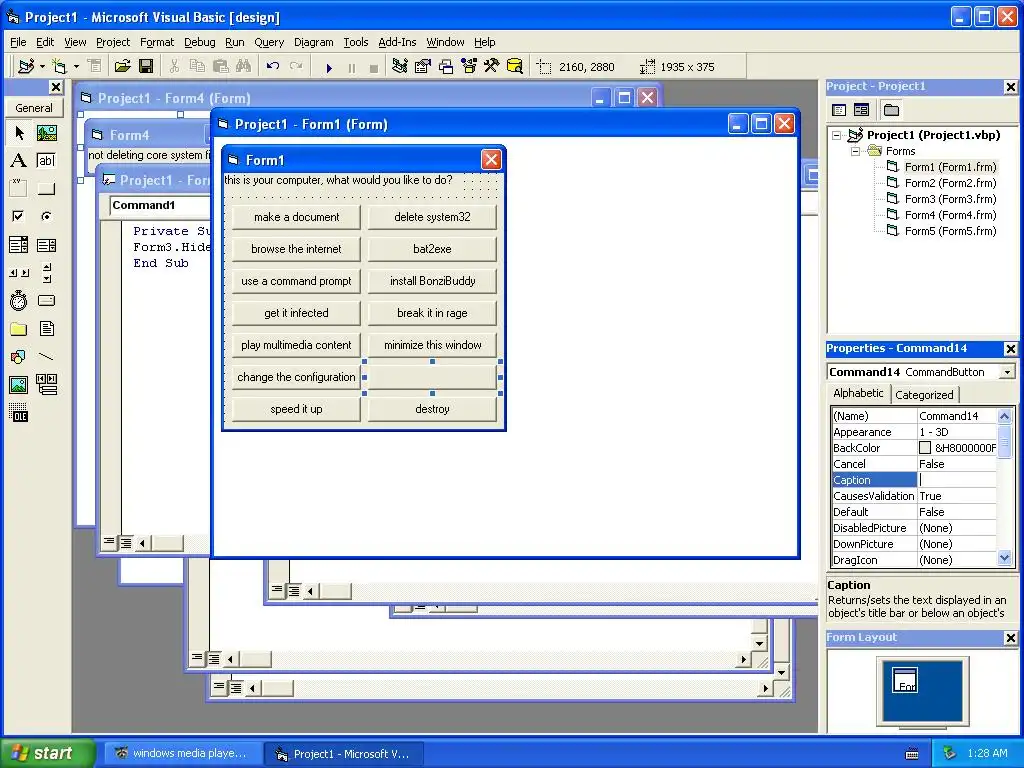This screenshot has width=1024, height=768.
Task: Click the Open Project toolbar icon
Action: pos(122,67)
